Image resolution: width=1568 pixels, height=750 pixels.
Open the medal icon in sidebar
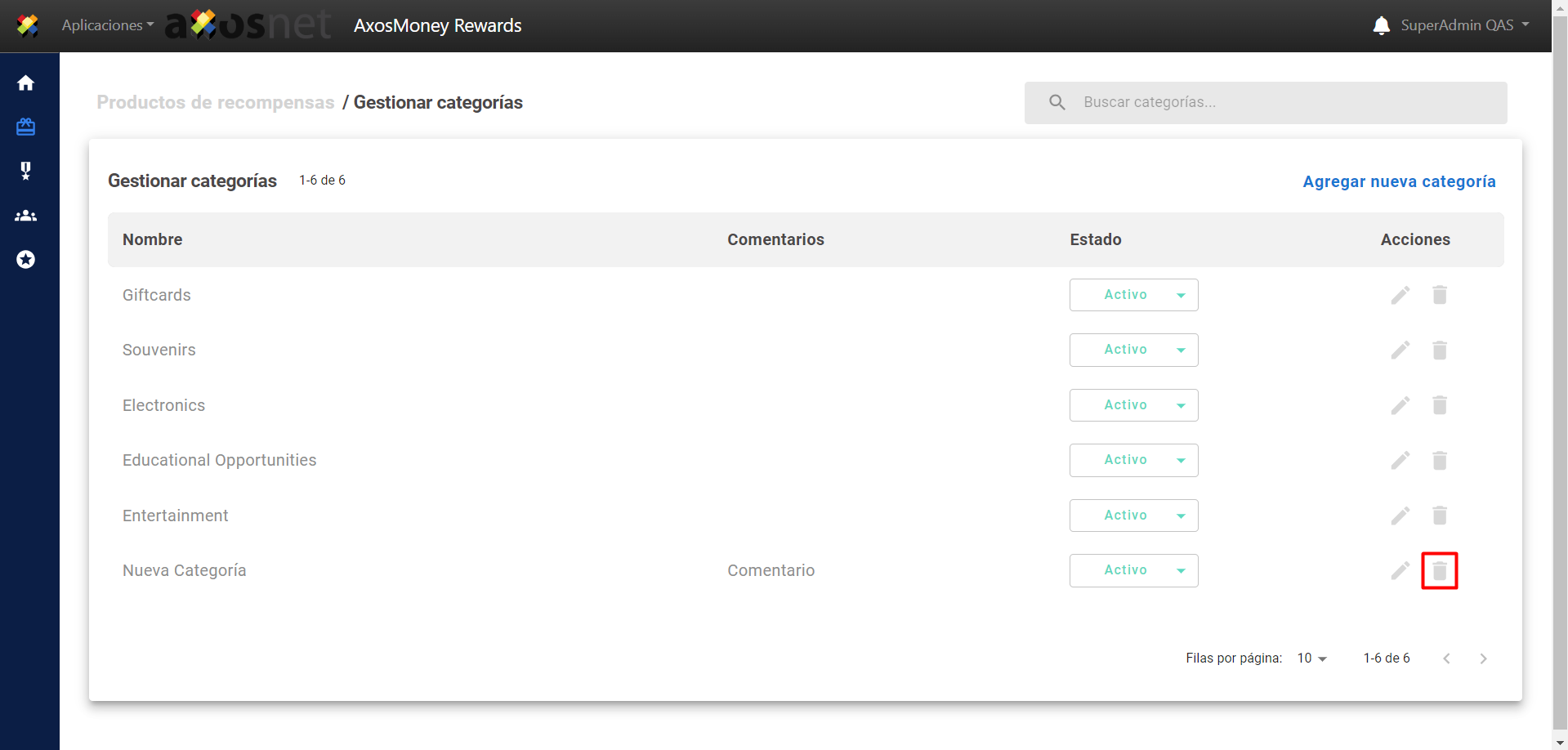click(26, 171)
